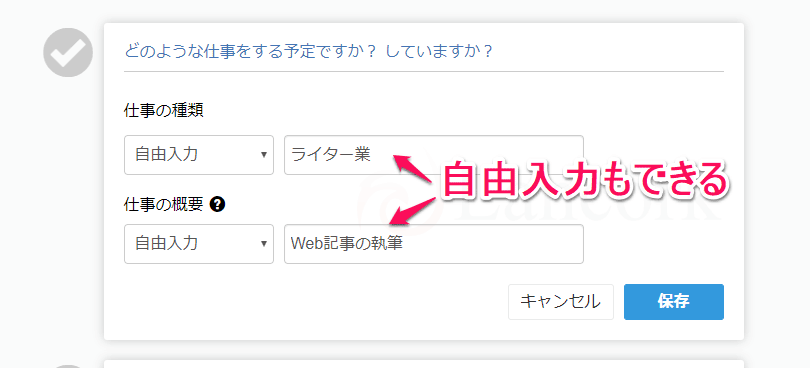Click the pink 自由入力もできる annotation text
This screenshot has height=368, width=810.
(585, 180)
